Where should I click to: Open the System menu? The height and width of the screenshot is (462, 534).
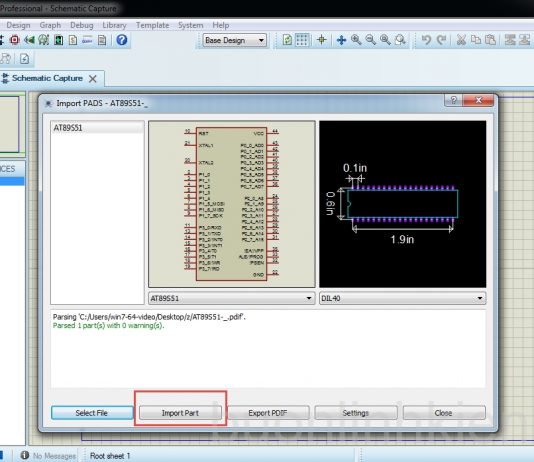tap(190, 25)
